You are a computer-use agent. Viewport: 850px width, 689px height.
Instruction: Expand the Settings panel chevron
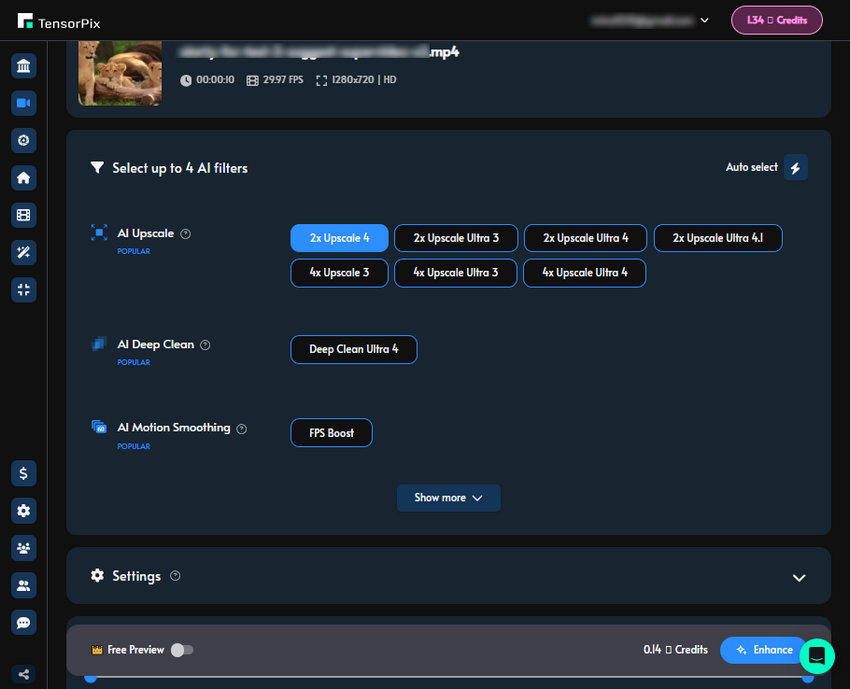(x=799, y=578)
